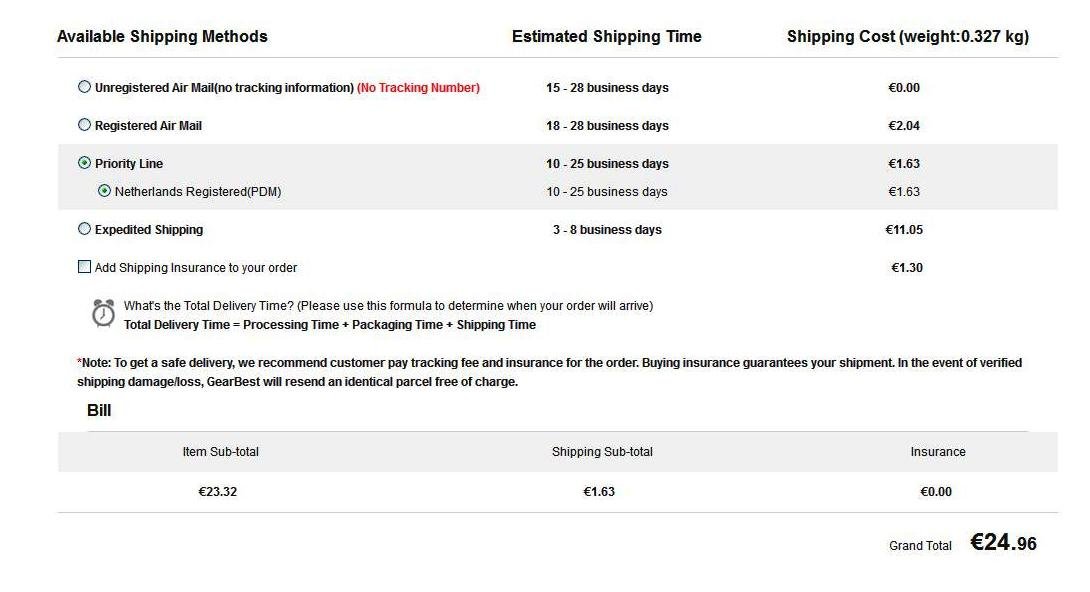Click the Registered Air Mail label

(148, 126)
